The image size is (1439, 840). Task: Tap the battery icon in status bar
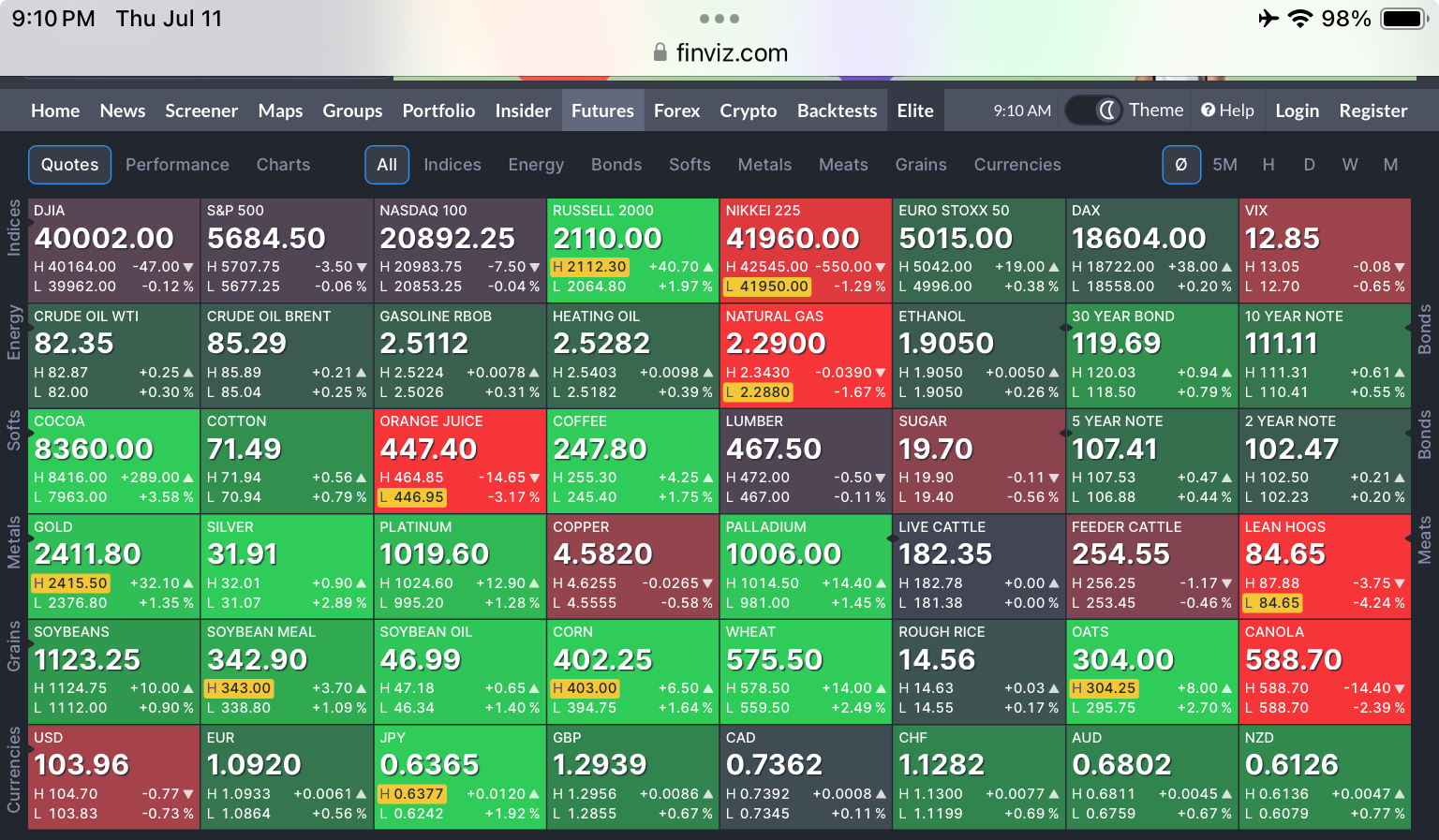[x=1404, y=19]
